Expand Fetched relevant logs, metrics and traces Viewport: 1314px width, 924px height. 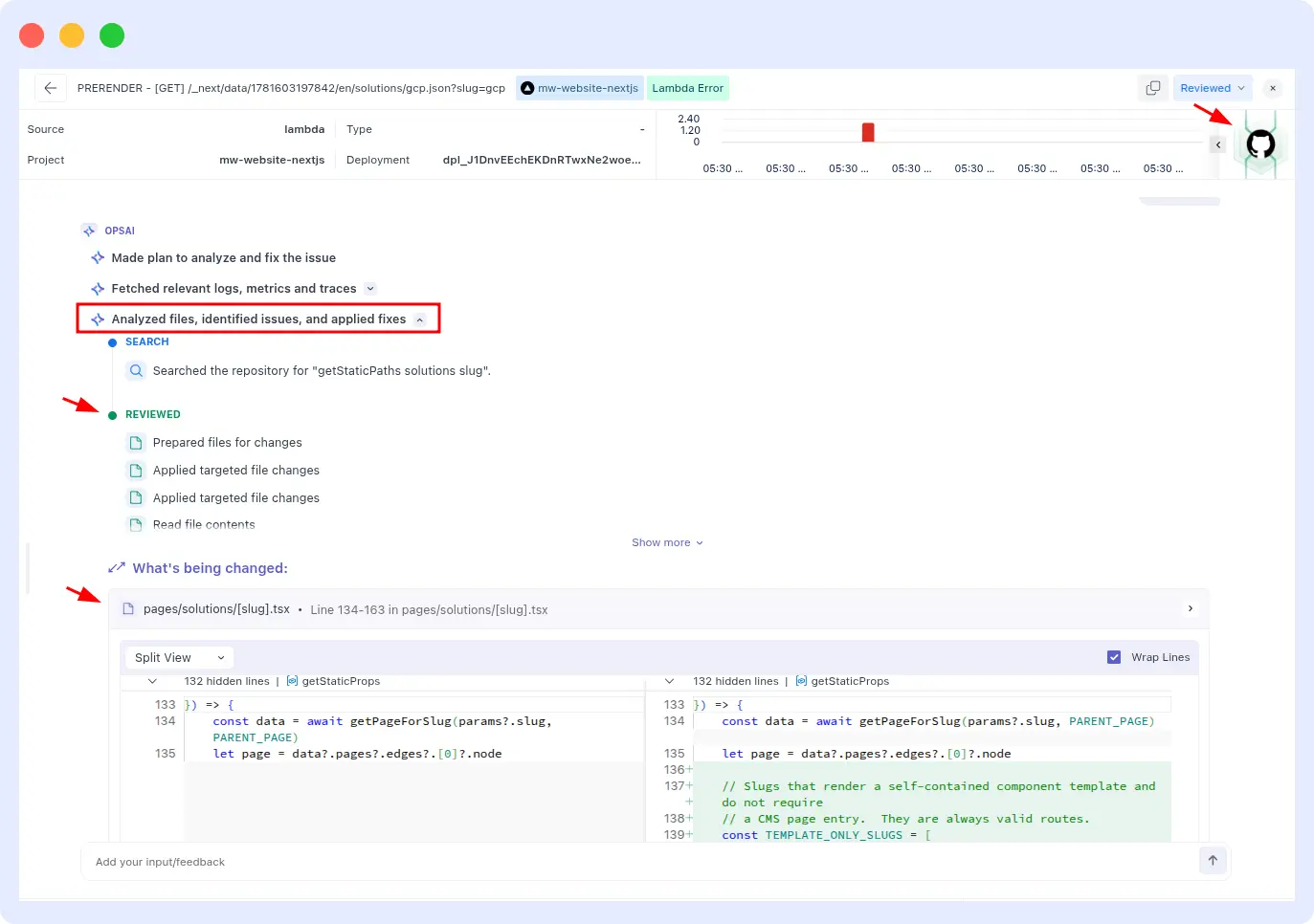click(370, 289)
